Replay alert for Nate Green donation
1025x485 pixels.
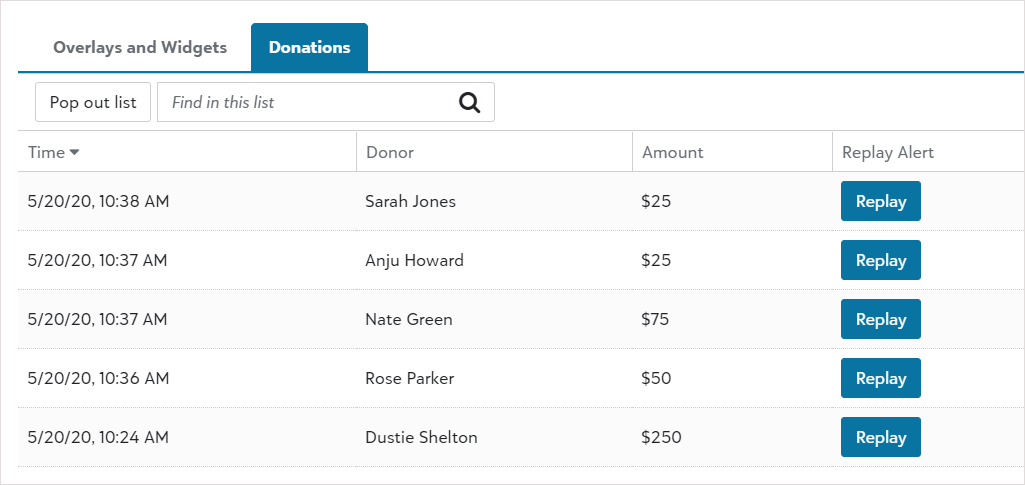click(881, 319)
